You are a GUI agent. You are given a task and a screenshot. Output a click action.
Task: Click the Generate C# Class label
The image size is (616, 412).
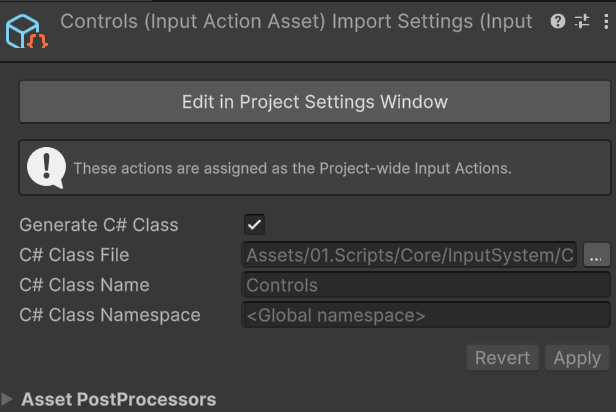99,225
